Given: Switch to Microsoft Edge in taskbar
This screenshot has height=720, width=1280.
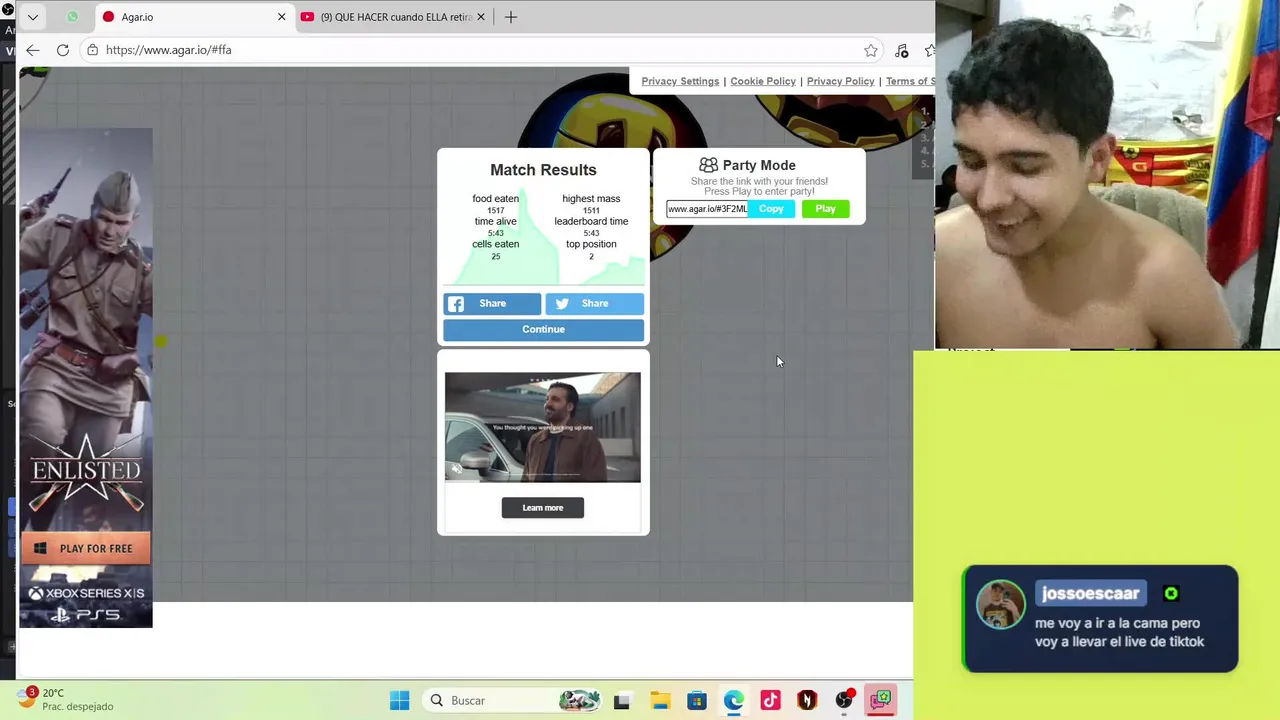Looking at the screenshot, I should pyautogui.click(x=733, y=701).
